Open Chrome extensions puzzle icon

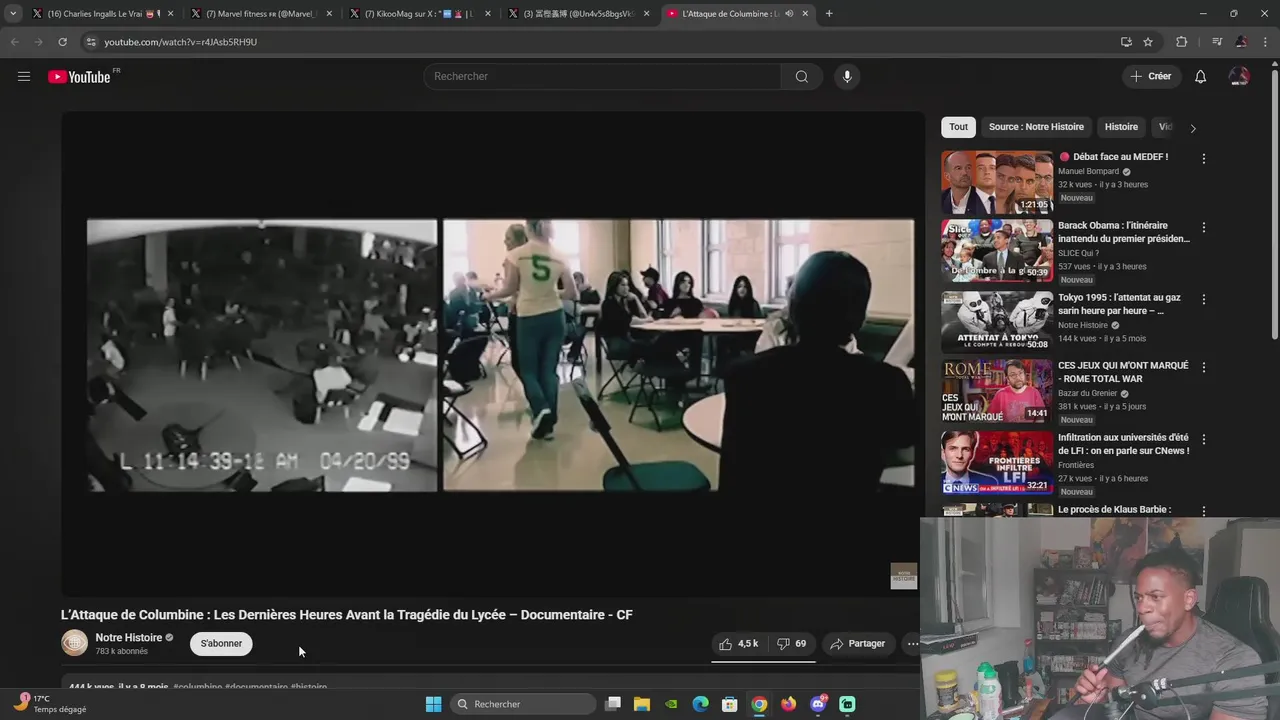click(1181, 42)
